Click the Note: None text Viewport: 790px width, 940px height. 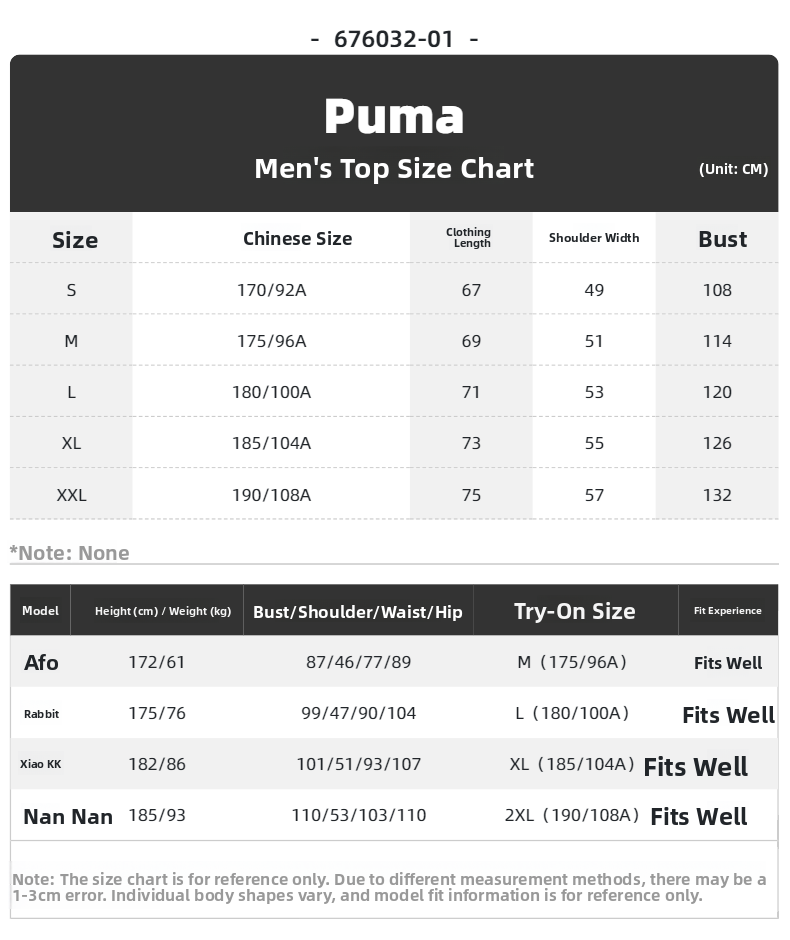click(x=70, y=553)
